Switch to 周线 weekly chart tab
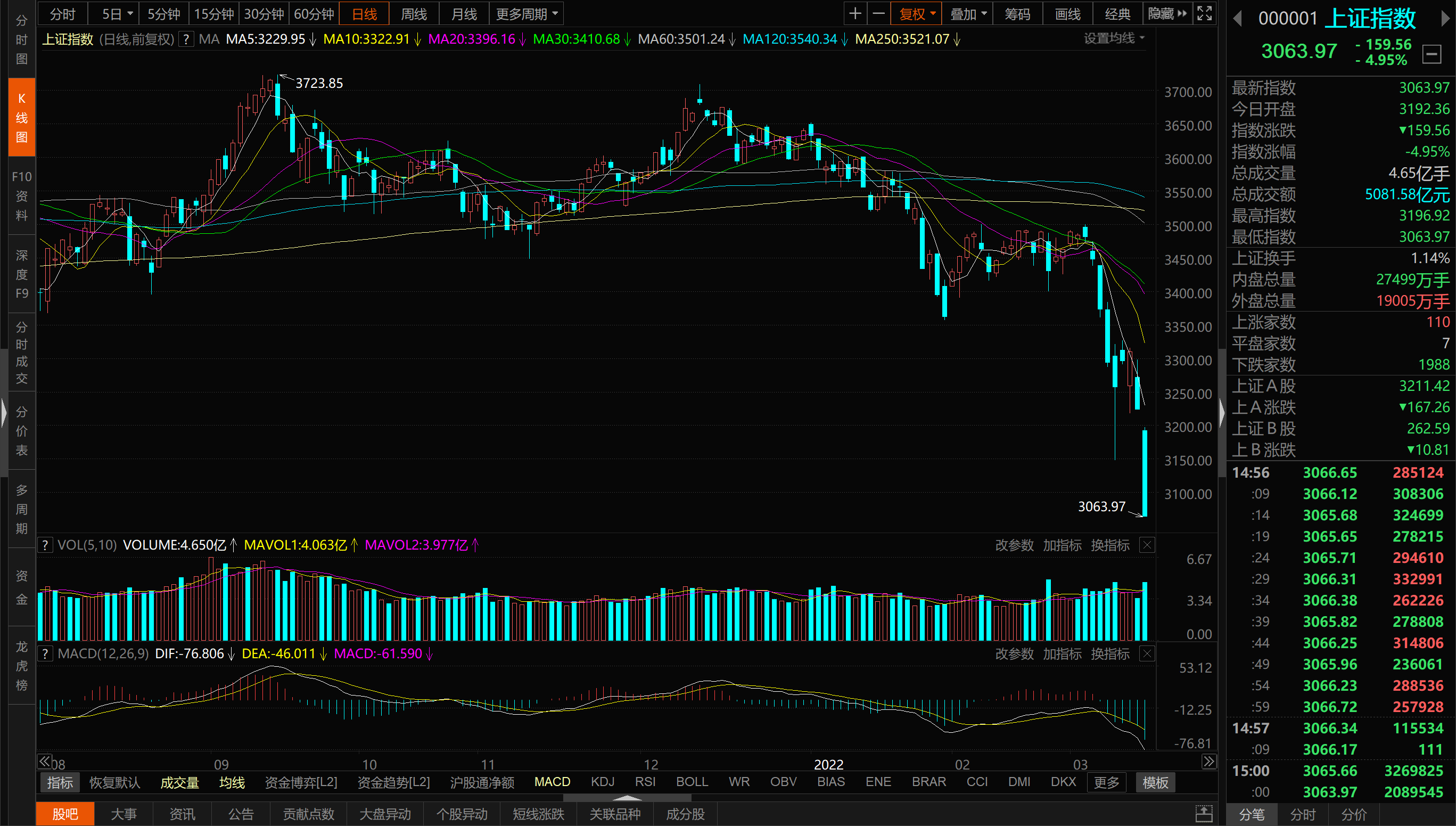This screenshot has height=826, width=1456. [x=414, y=14]
